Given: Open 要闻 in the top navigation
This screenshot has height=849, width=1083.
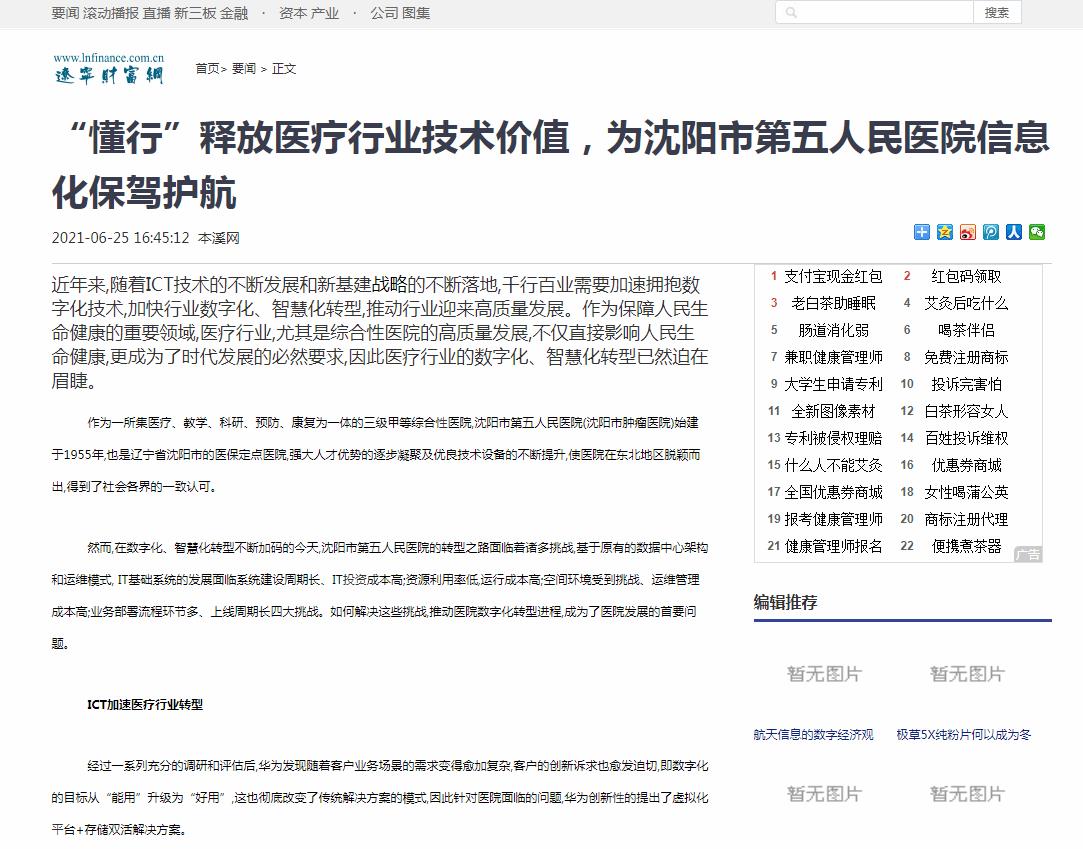Looking at the screenshot, I should 66,13.
